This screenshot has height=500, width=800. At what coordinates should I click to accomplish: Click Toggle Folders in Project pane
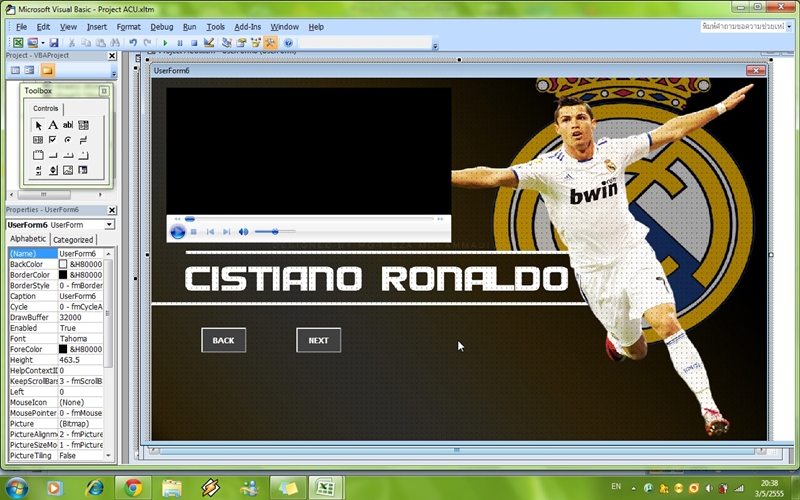point(47,71)
